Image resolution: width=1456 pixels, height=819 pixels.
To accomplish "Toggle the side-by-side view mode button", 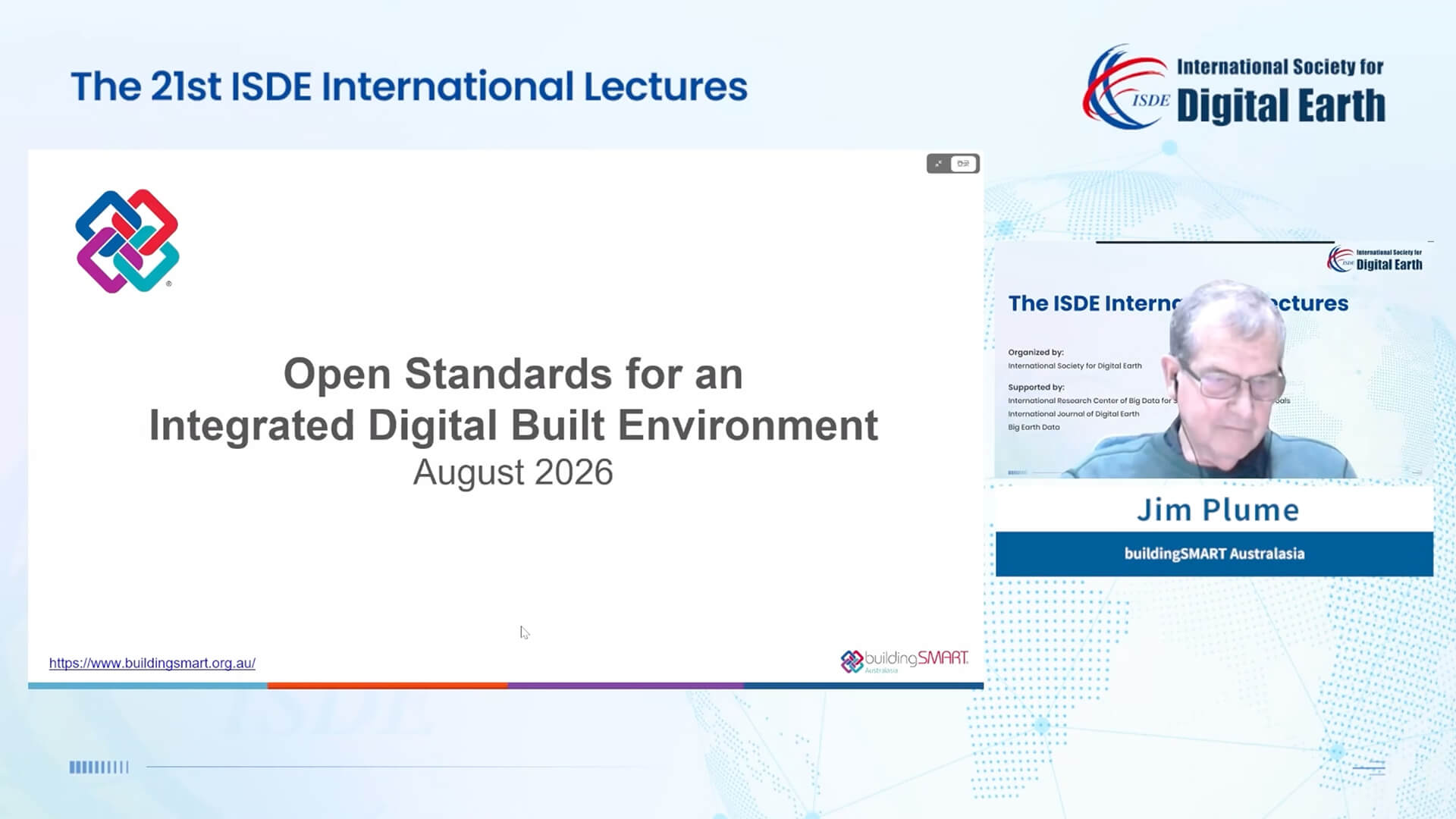I will pos(964,164).
